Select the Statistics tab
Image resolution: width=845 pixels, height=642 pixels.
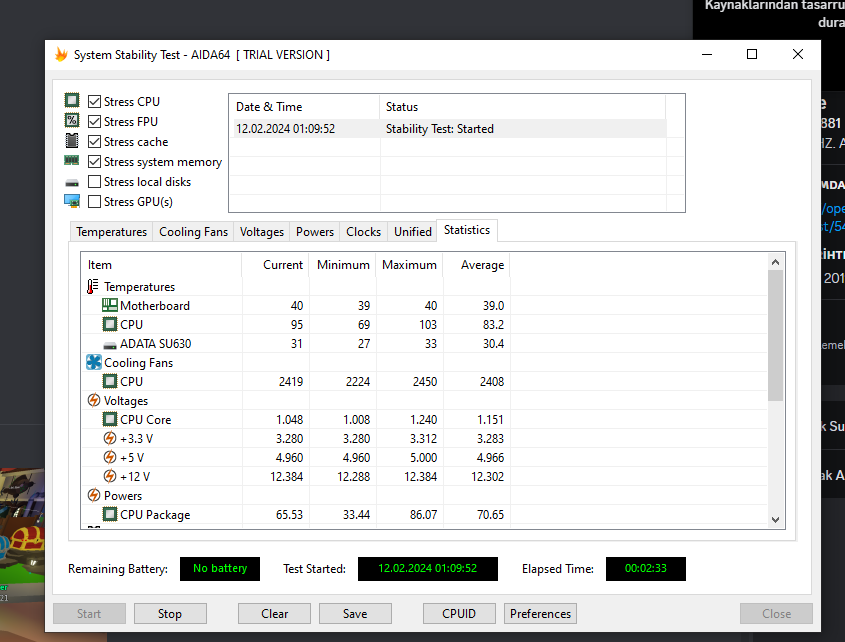coord(467,230)
